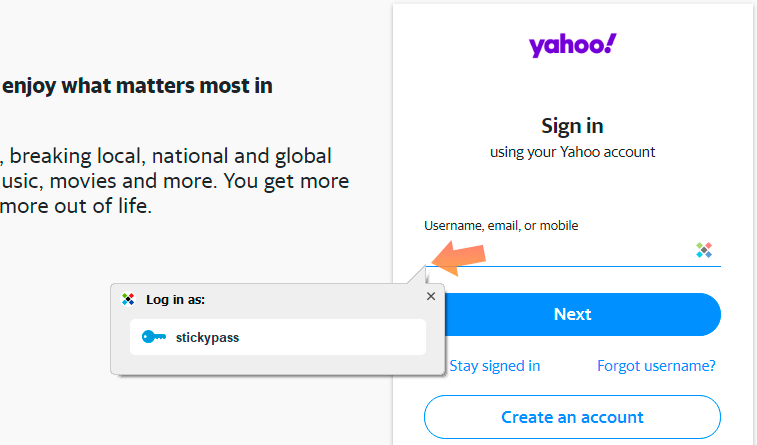Open Sticky Password icon inside username field

[704, 250]
